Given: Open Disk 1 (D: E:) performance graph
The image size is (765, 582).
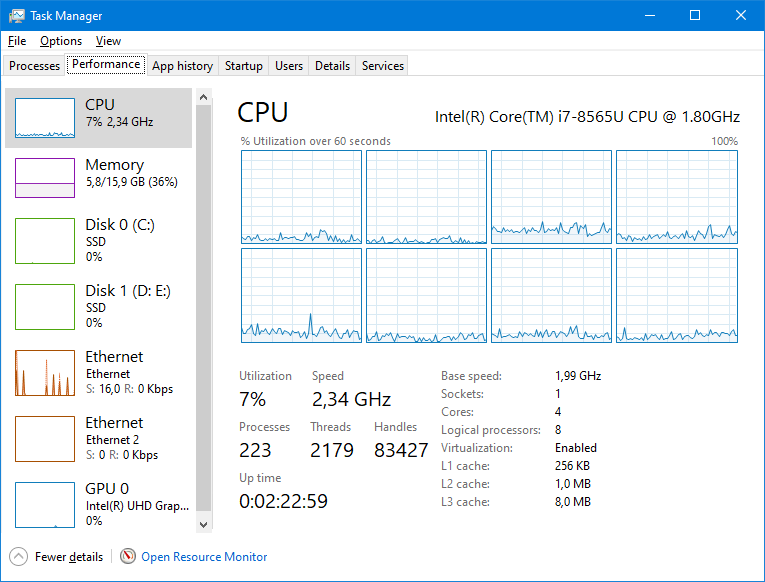Looking at the screenshot, I should point(45,307).
